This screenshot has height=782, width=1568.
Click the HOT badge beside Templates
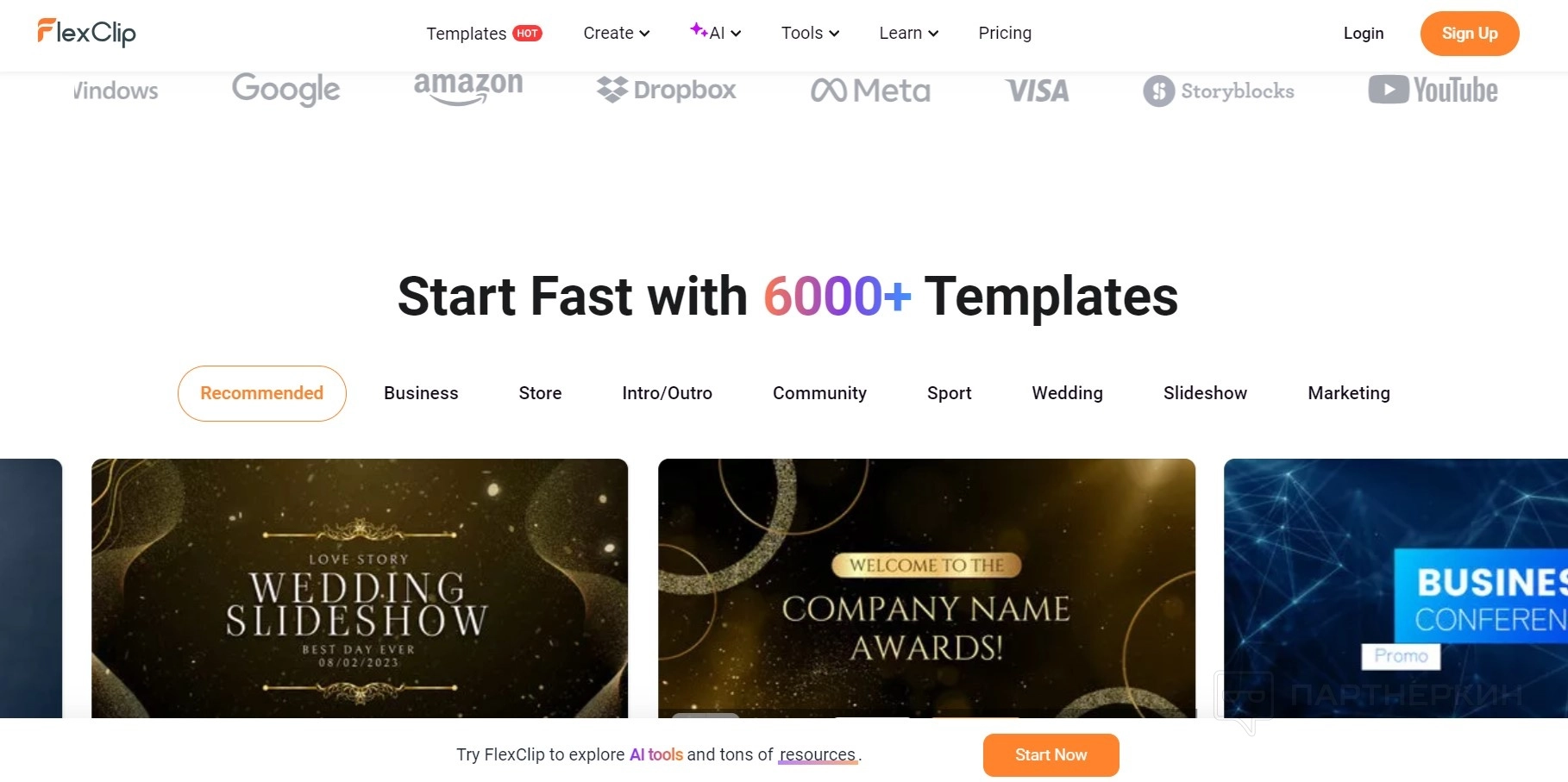click(527, 34)
